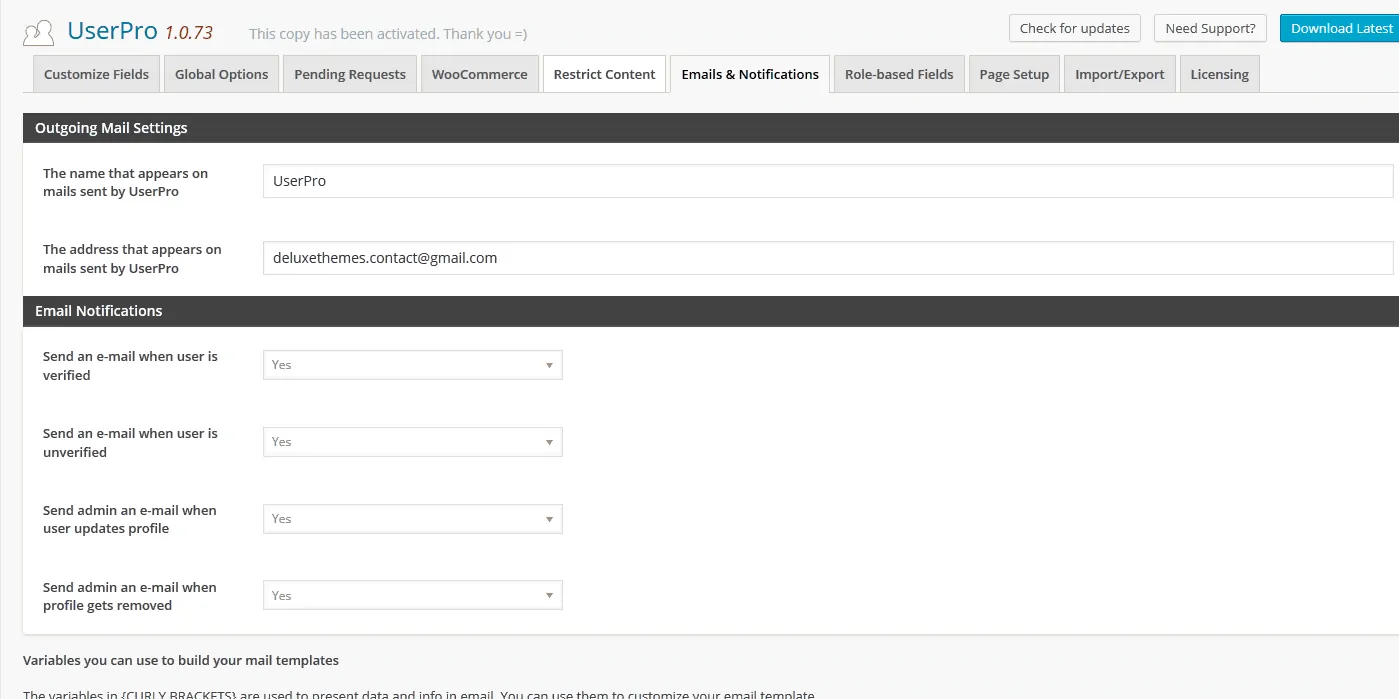Click 'The address that appears on mails' label
1399x699 pixels.
(x=132, y=259)
